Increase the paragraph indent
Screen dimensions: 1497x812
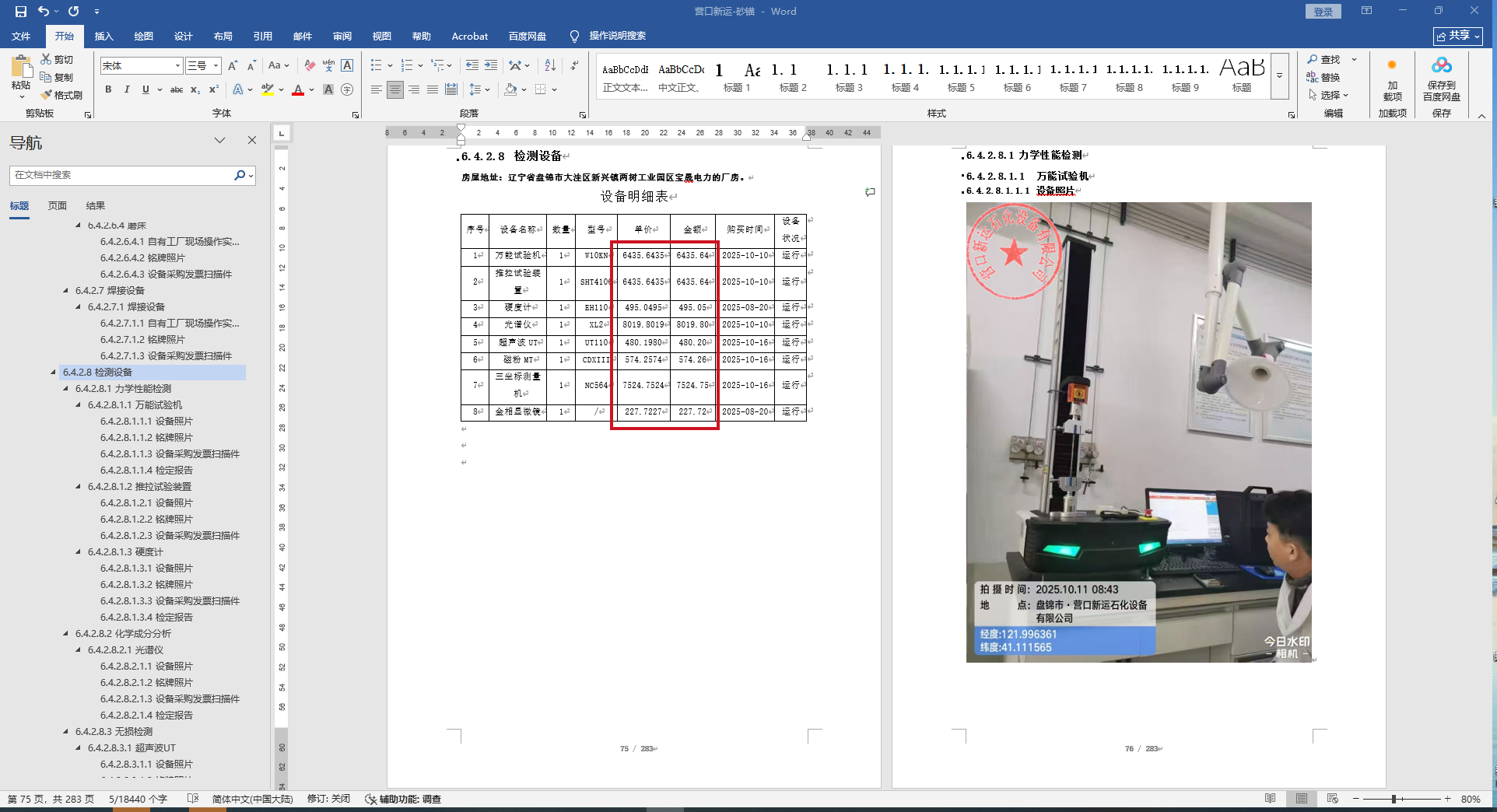[x=491, y=66]
